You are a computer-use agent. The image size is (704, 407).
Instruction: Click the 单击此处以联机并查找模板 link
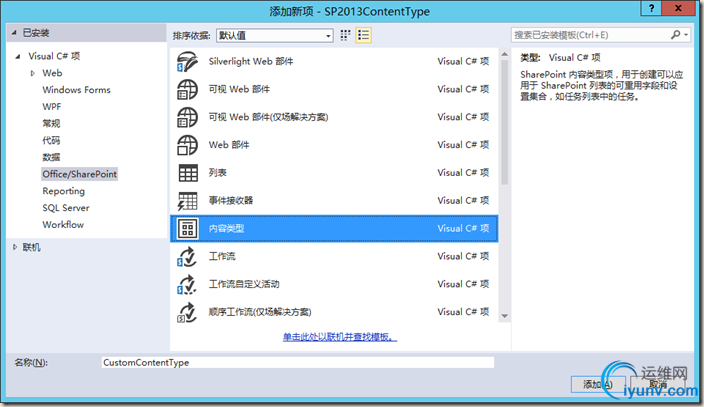point(340,336)
